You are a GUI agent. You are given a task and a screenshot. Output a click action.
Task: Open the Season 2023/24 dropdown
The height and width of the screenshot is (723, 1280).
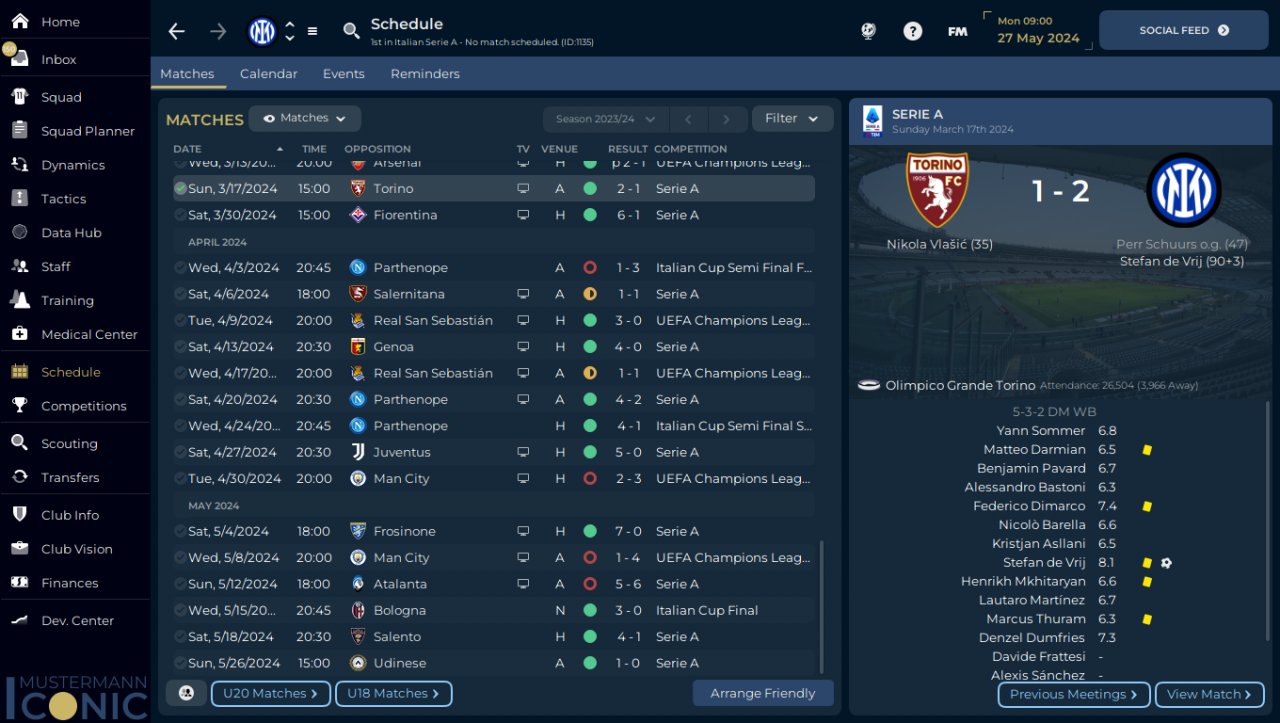605,119
